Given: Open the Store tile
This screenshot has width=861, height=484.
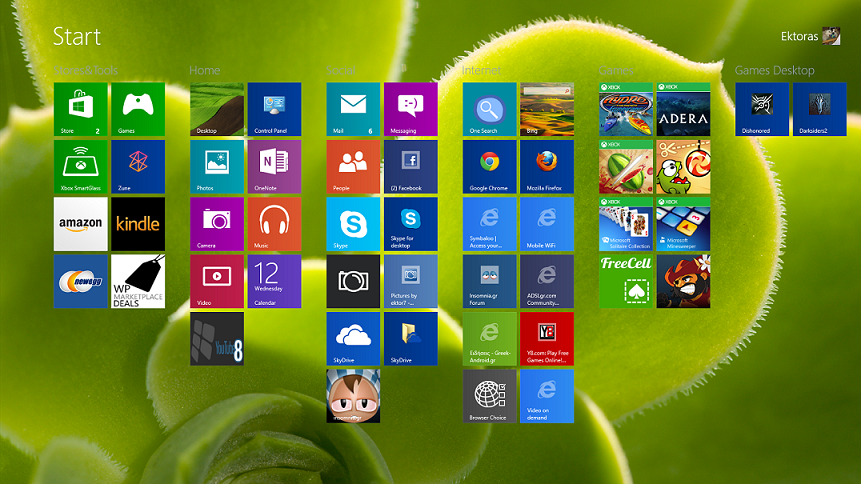Looking at the screenshot, I should [81, 109].
